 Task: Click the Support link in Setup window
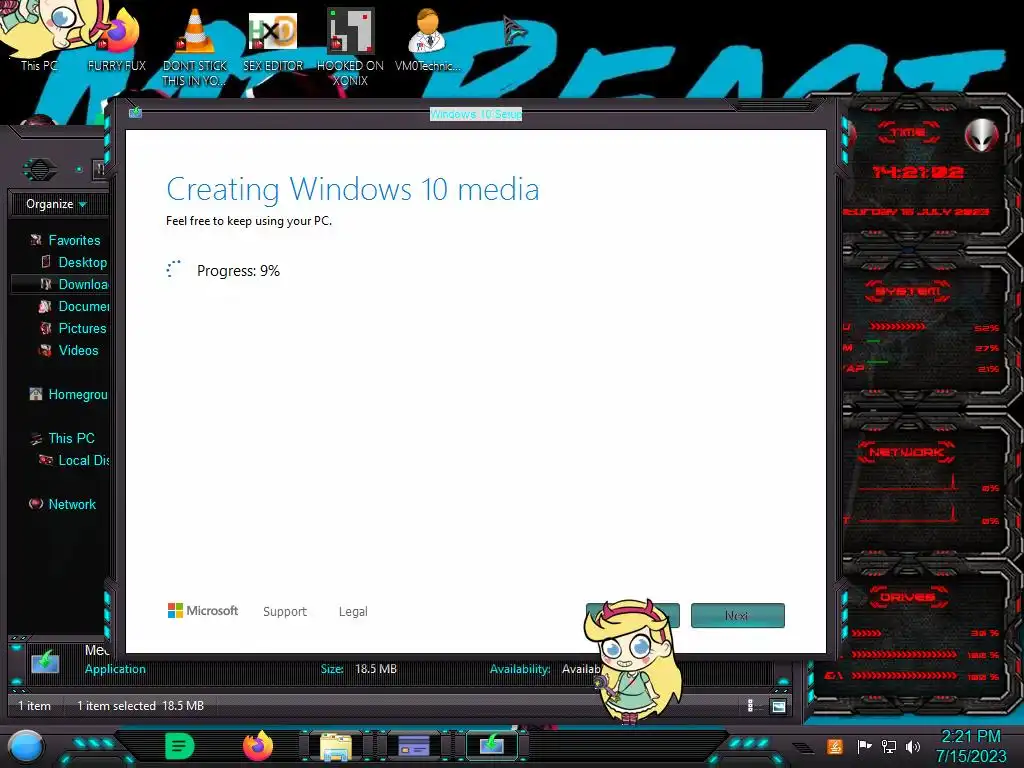point(285,611)
